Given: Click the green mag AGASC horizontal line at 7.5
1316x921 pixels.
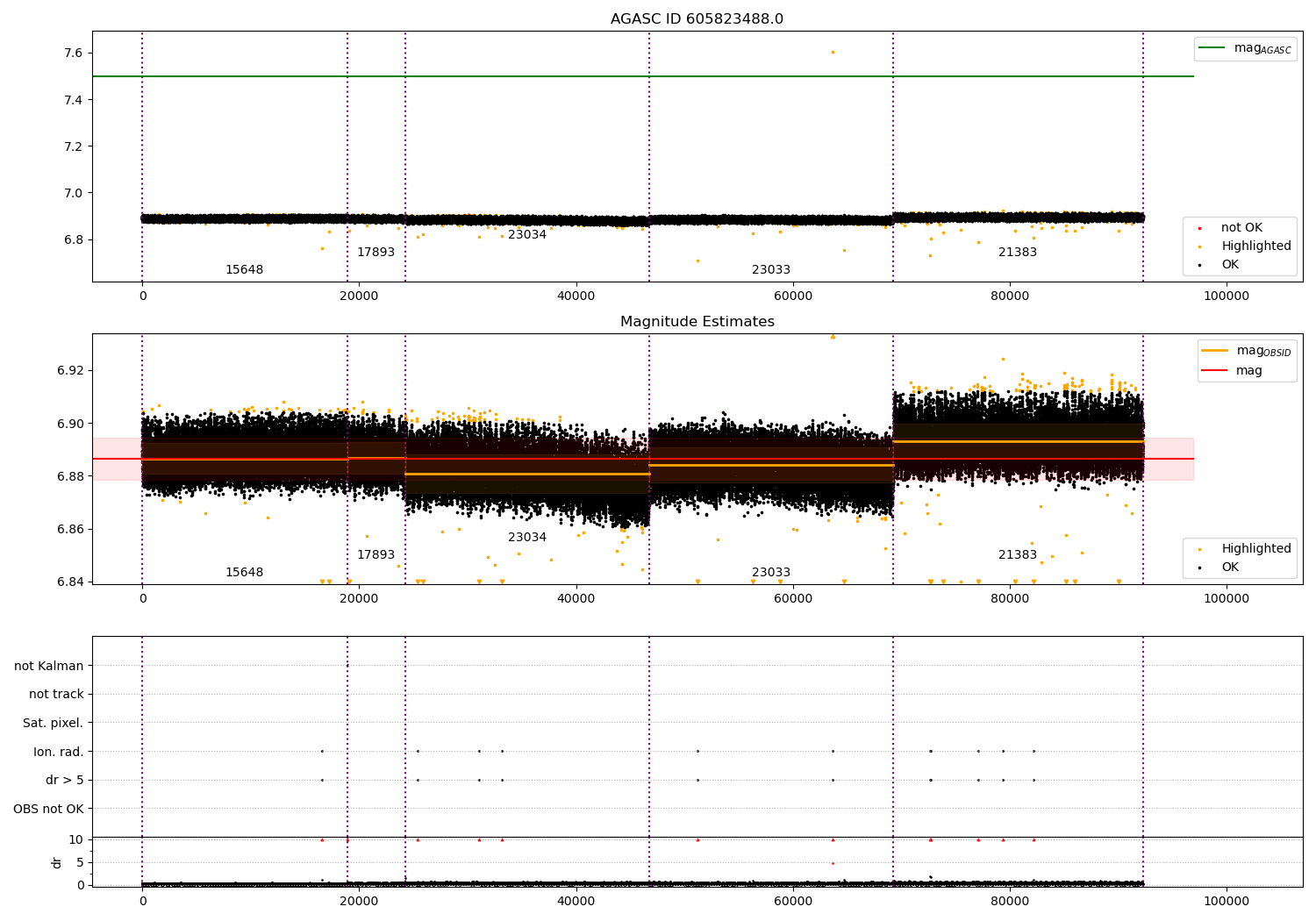Looking at the screenshot, I should click(643, 76).
